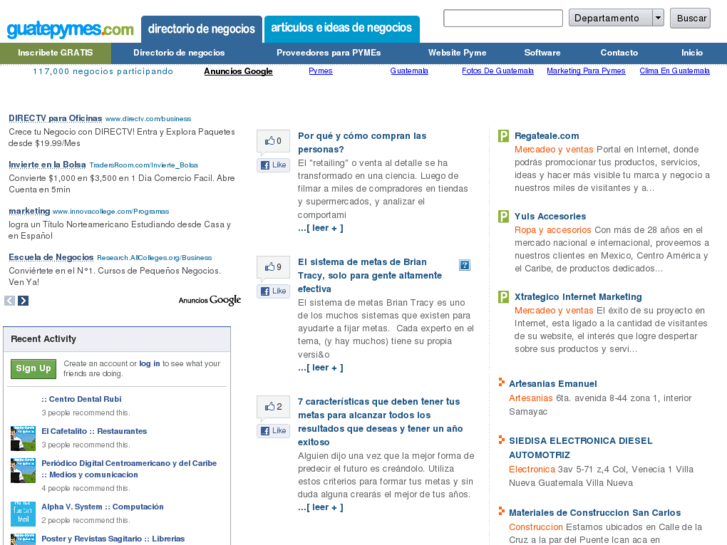This screenshot has height=545, width=727.
Task: Click the previous ads arrow in Google ads block
Action: pyautogui.click(x=10, y=301)
